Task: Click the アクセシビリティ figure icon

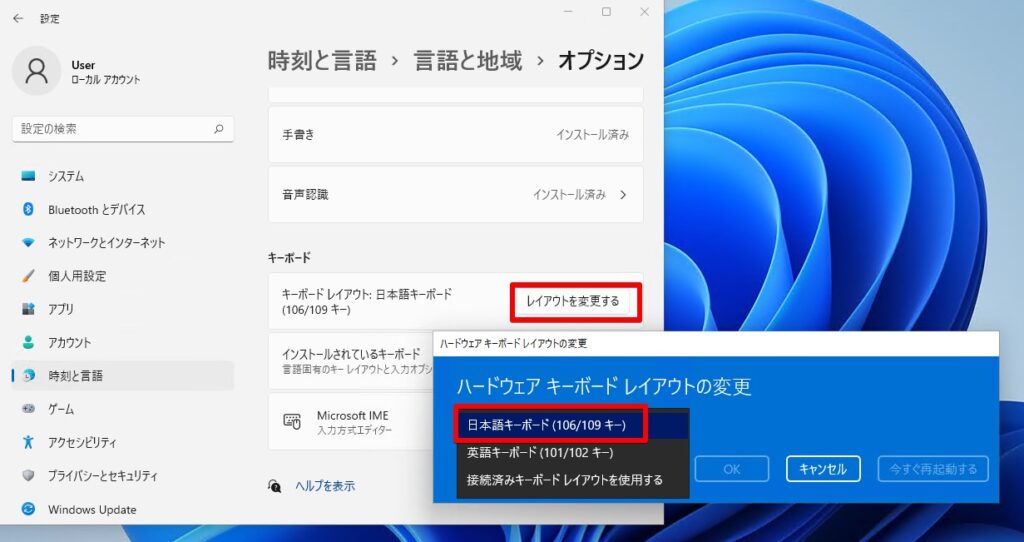Action: coord(28,442)
